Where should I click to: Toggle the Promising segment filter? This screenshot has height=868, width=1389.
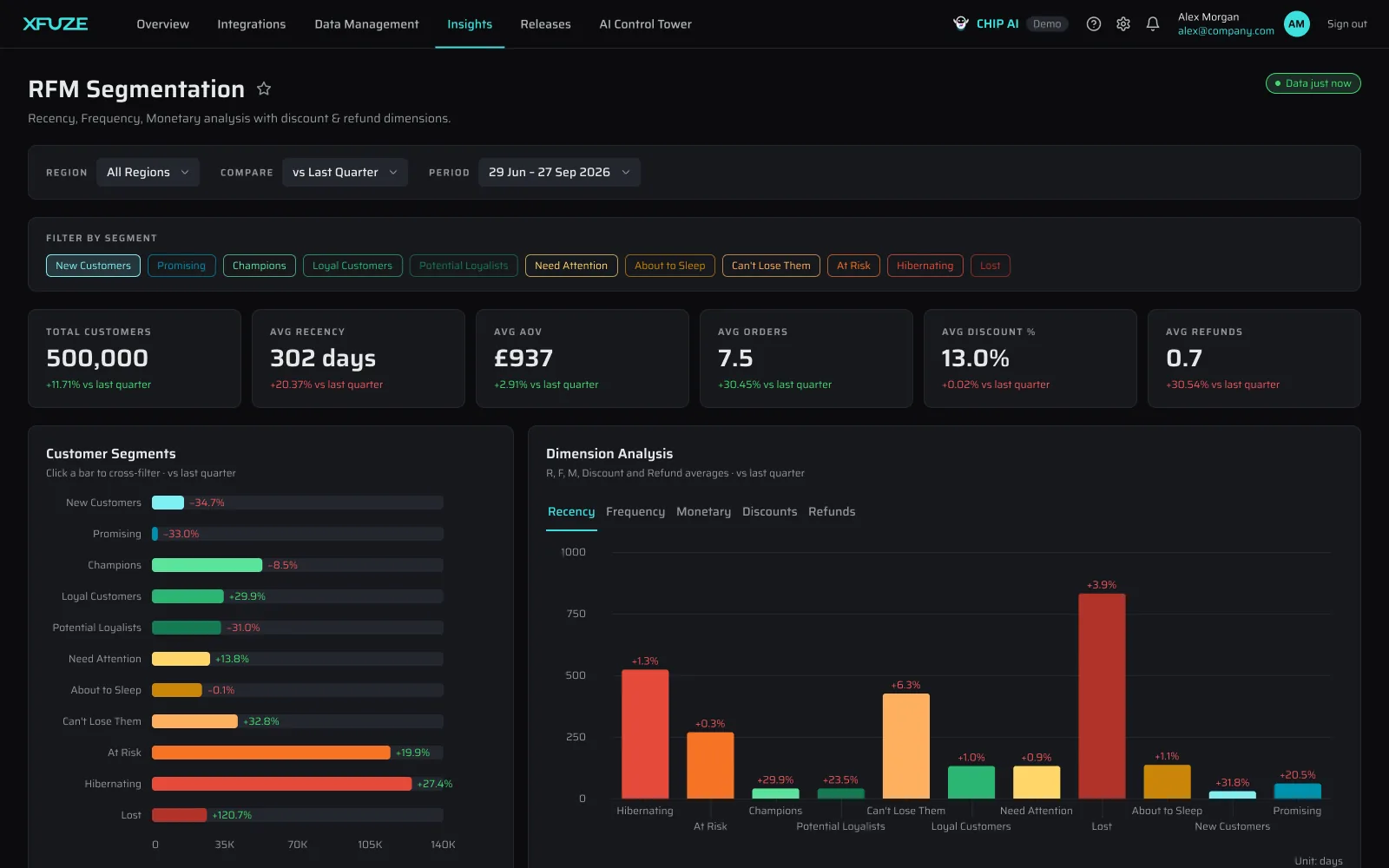[181, 266]
